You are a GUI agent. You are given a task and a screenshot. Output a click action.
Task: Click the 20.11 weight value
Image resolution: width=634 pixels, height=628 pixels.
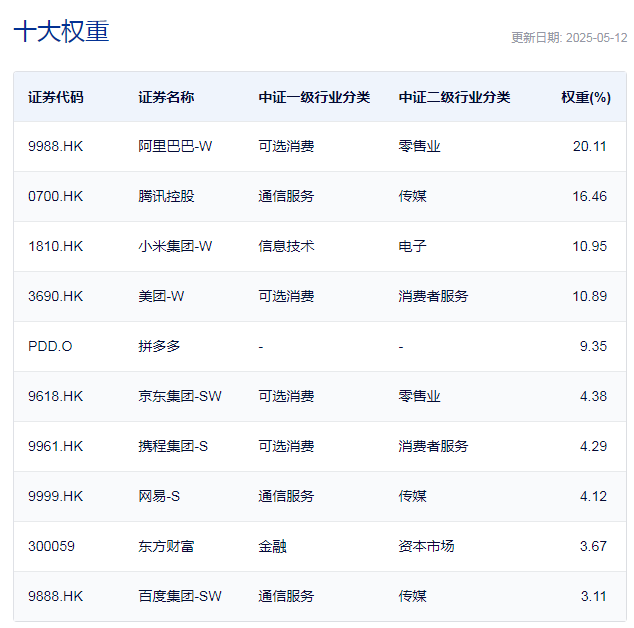click(x=589, y=146)
